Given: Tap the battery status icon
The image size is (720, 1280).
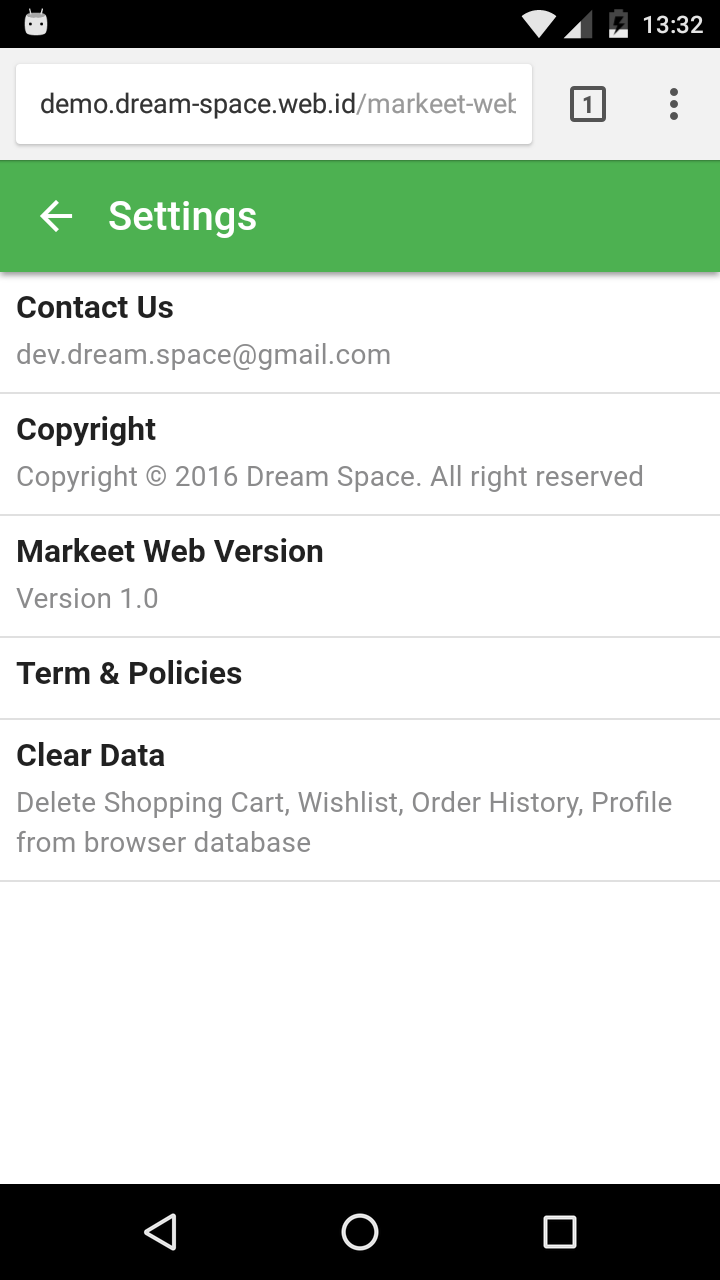Looking at the screenshot, I should [x=618, y=24].
